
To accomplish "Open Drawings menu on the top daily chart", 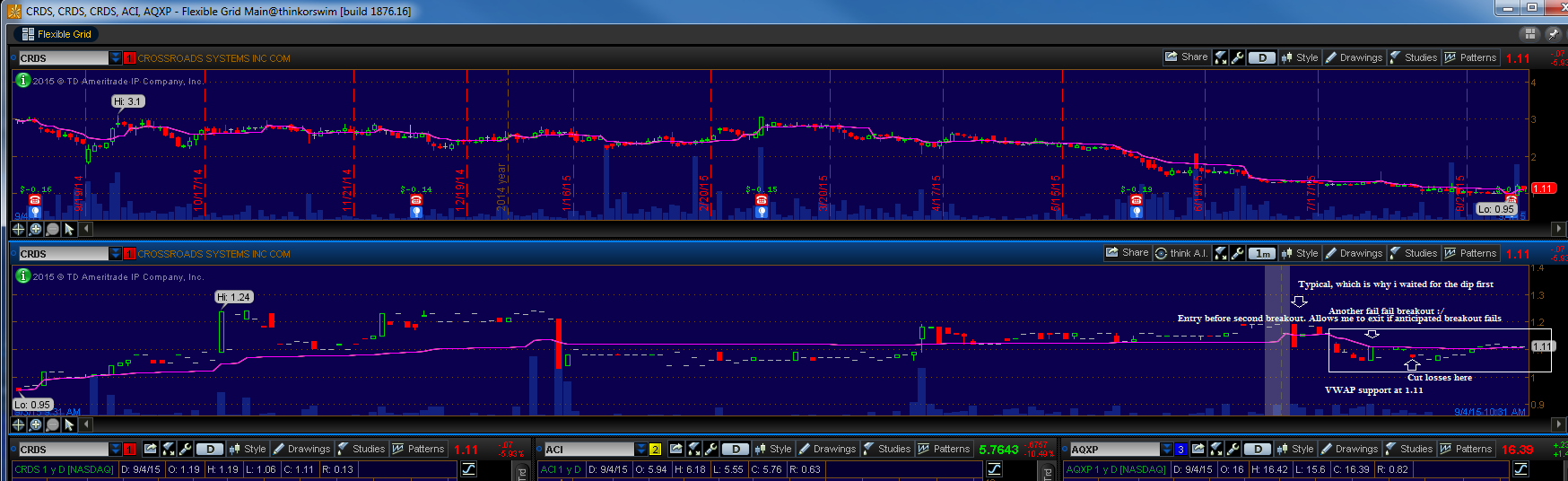I will [1354, 57].
